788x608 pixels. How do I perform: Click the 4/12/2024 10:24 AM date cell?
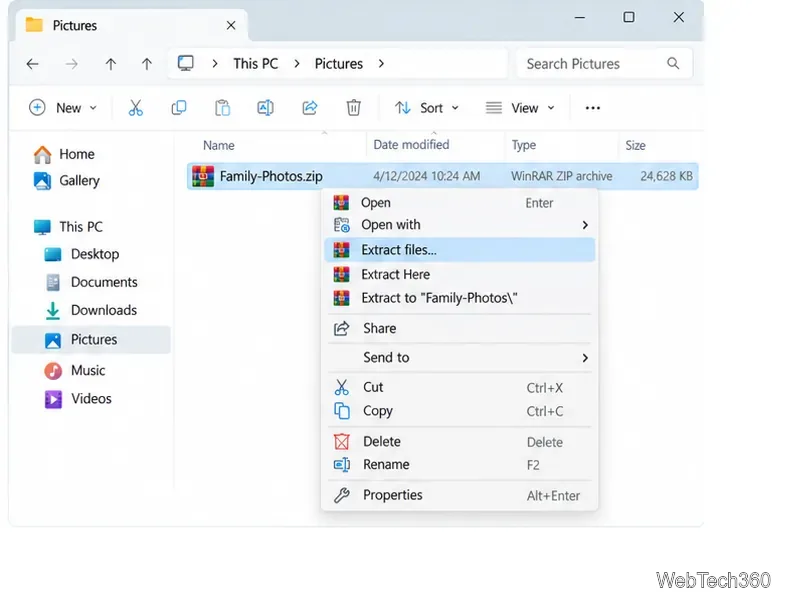pyautogui.click(x=426, y=176)
